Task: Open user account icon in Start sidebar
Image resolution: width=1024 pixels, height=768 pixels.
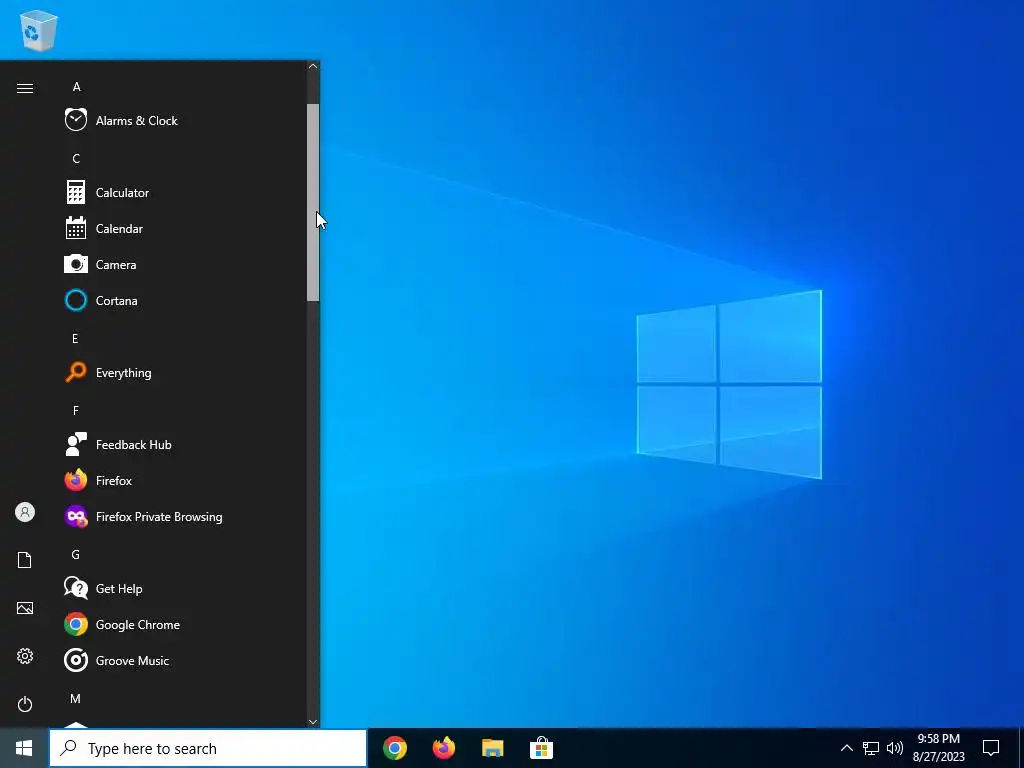Action: [x=25, y=512]
